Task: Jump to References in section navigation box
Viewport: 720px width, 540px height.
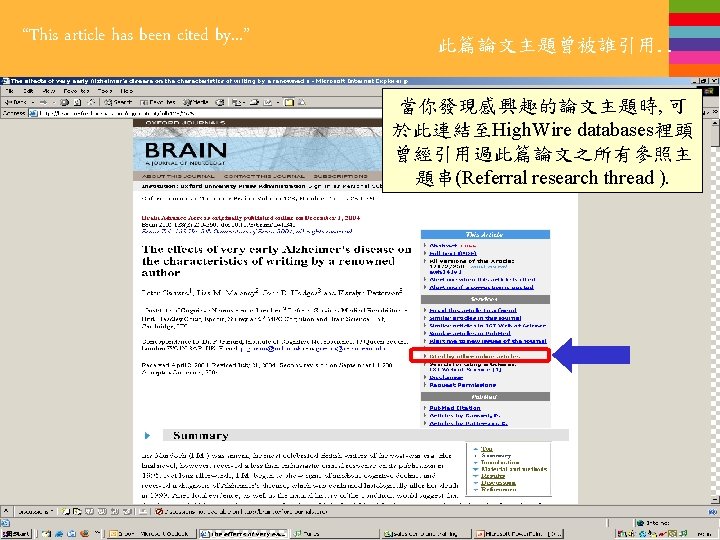Action: click(x=499, y=489)
